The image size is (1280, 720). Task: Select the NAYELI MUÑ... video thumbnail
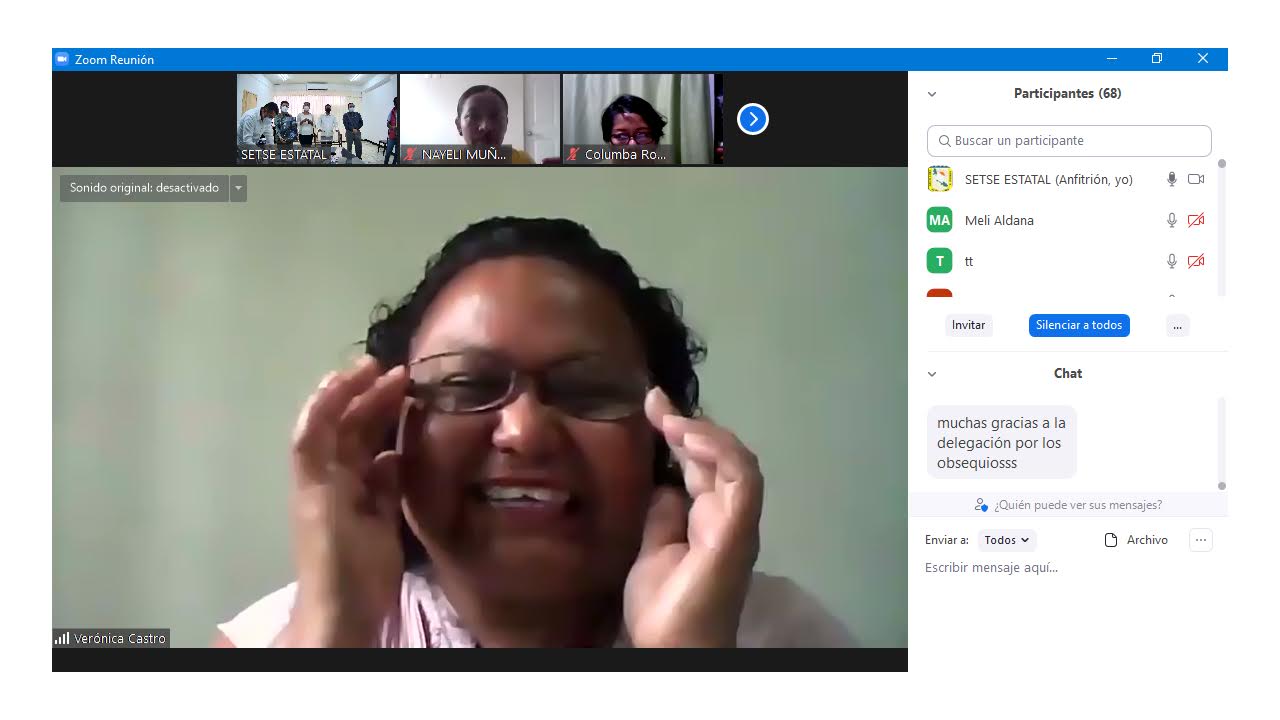480,119
